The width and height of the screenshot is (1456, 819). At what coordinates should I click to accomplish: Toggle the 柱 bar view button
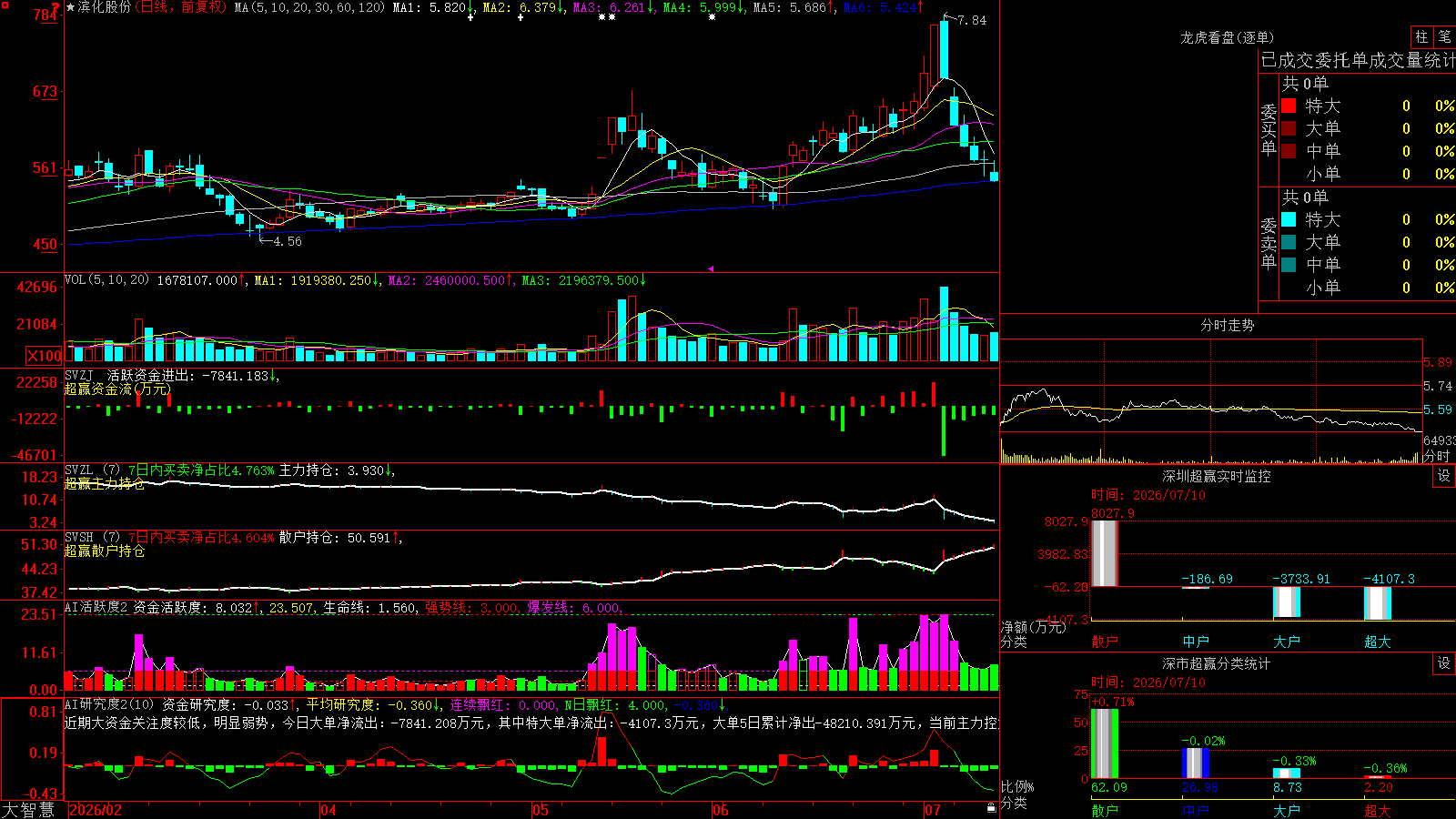[x=1421, y=37]
